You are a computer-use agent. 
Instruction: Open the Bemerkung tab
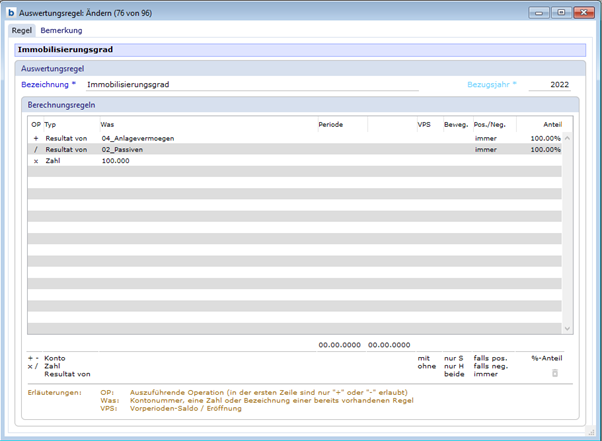coord(61,31)
